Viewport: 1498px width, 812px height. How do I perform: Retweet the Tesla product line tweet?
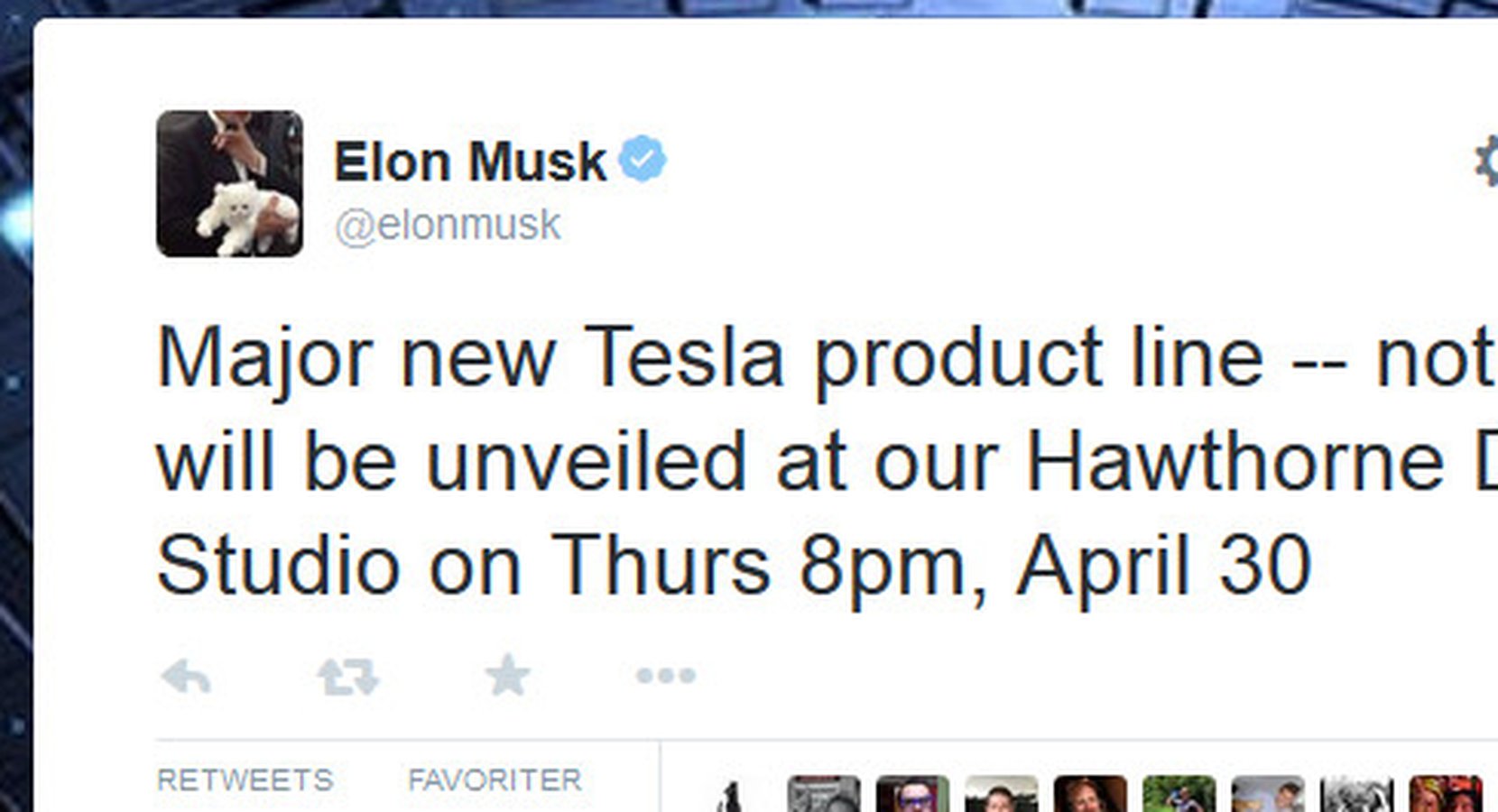pos(348,676)
